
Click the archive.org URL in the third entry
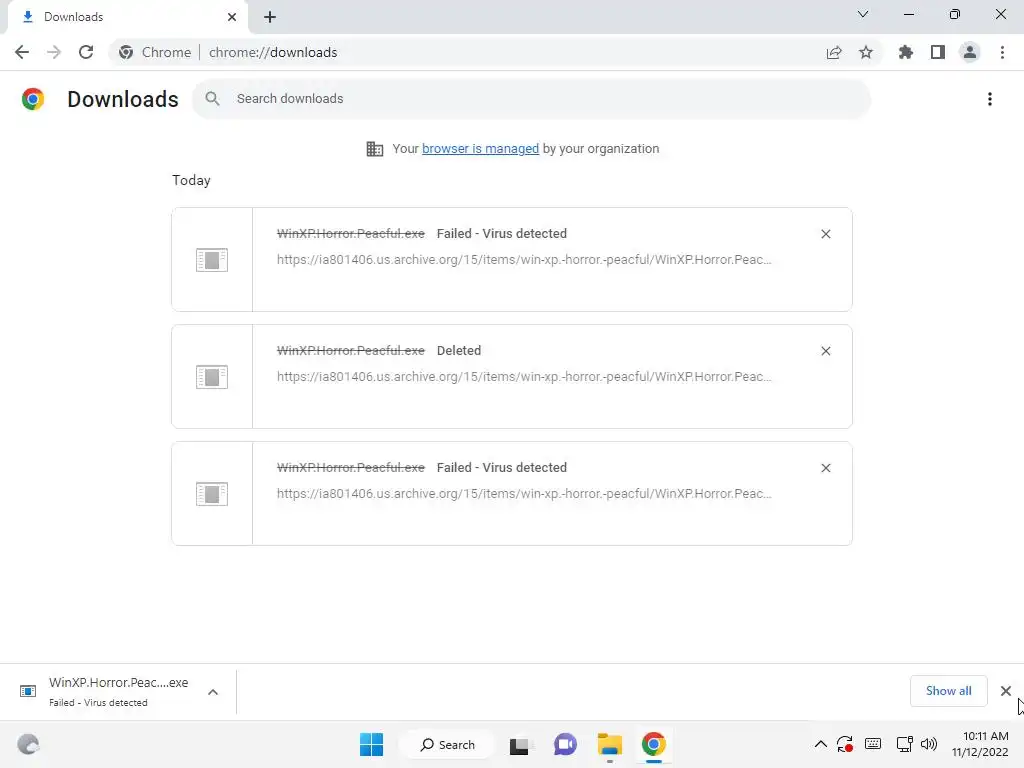coord(524,493)
